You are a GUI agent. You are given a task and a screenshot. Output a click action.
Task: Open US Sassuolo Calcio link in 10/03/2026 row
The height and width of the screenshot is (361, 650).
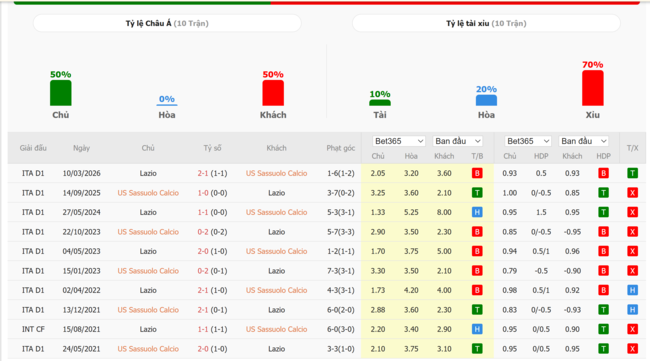click(x=276, y=173)
